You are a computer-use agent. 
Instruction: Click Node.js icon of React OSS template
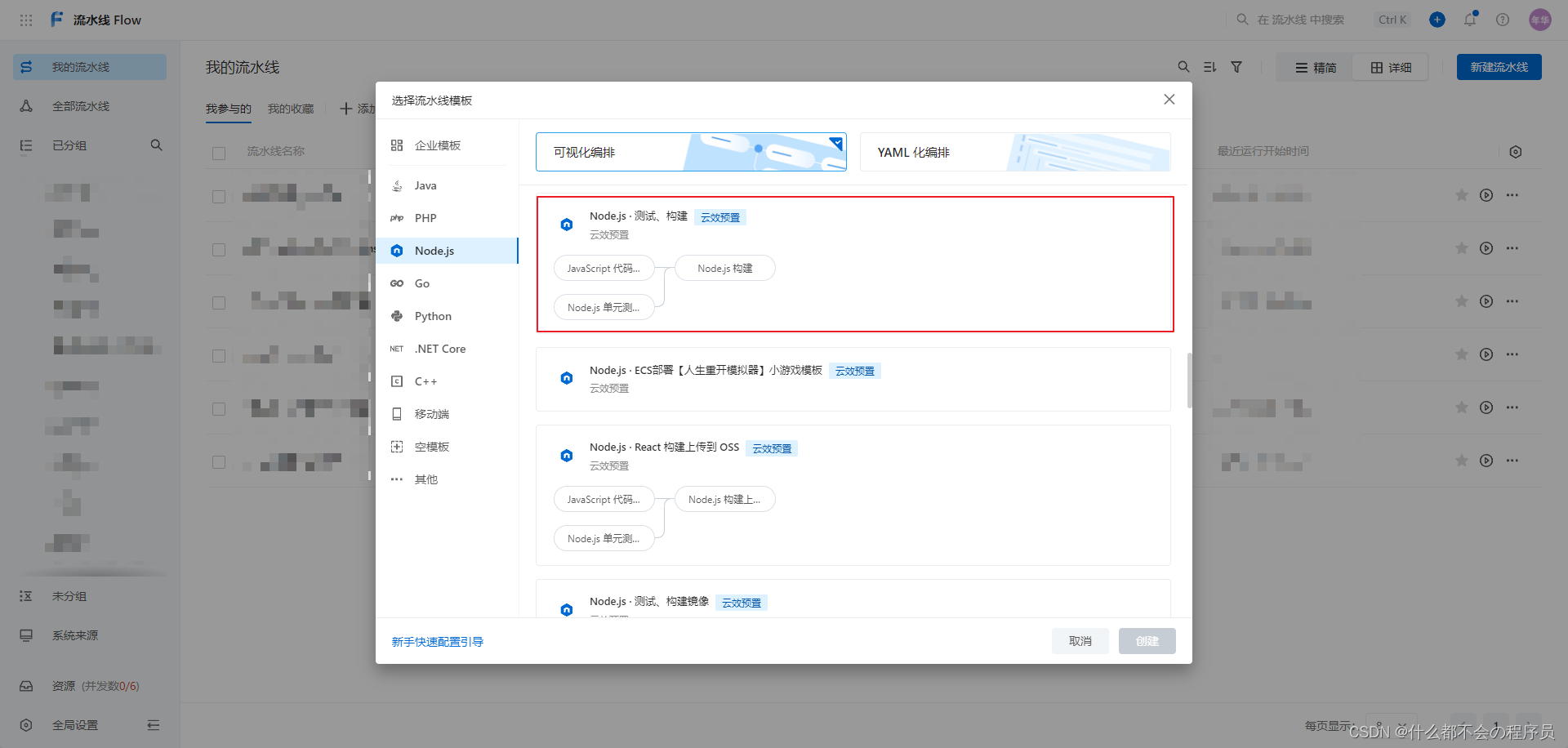coord(567,456)
